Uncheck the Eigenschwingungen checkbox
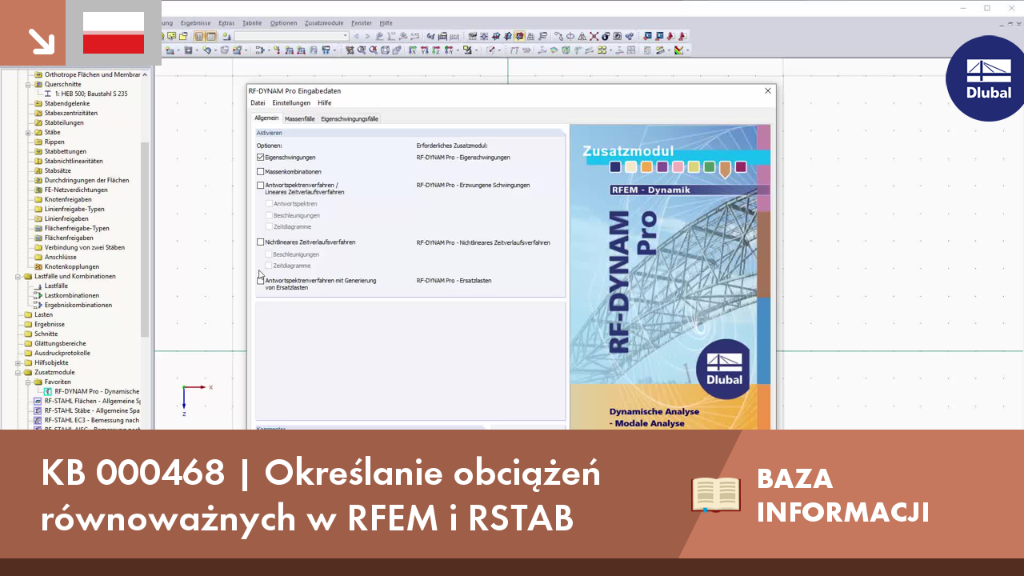This screenshot has height=576, width=1024. point(261,157)
